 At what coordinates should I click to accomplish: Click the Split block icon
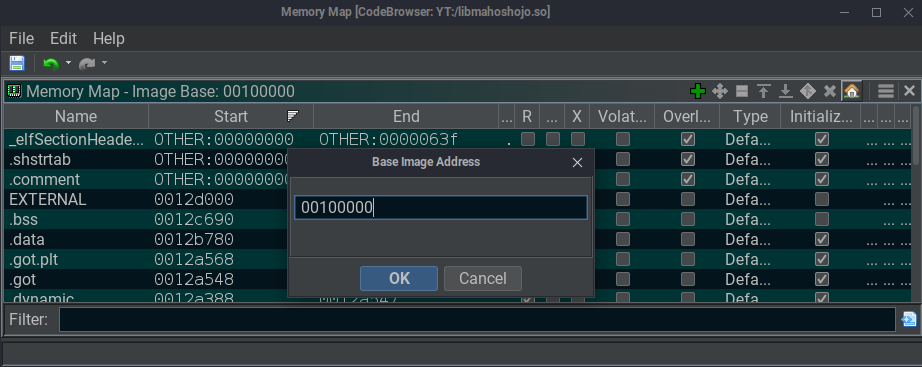coord(742,91)
